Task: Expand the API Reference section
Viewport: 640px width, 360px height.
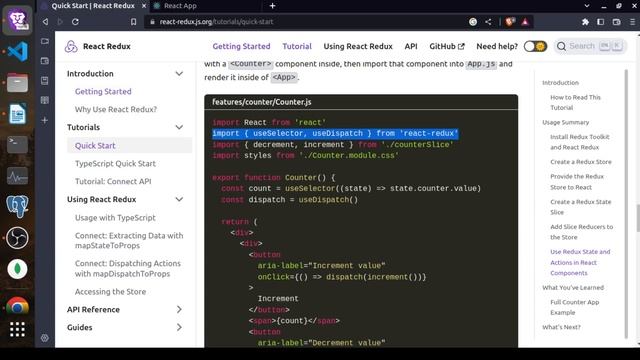Action: pos(179,309)
